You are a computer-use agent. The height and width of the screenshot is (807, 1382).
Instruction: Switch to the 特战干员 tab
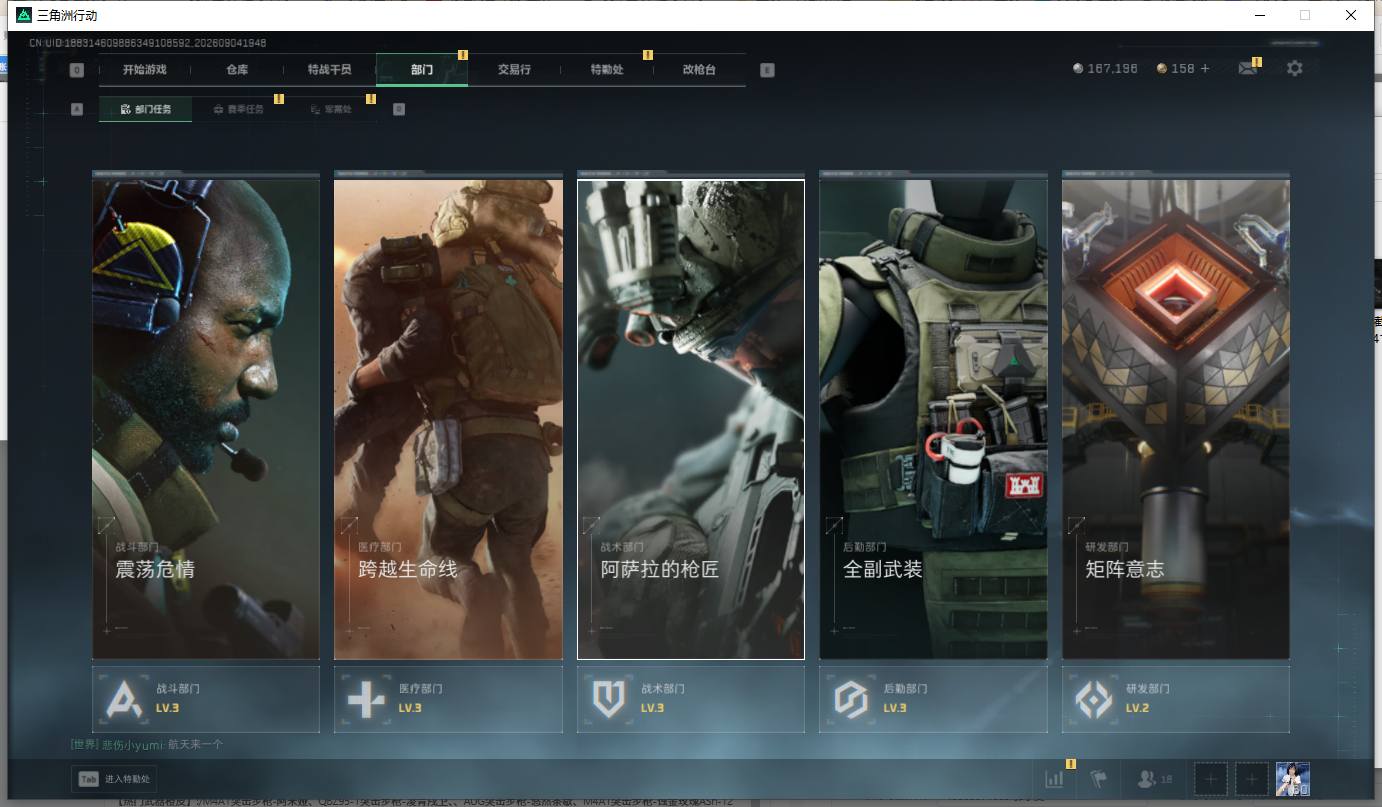pyautogui.click(x=330, y=70)
